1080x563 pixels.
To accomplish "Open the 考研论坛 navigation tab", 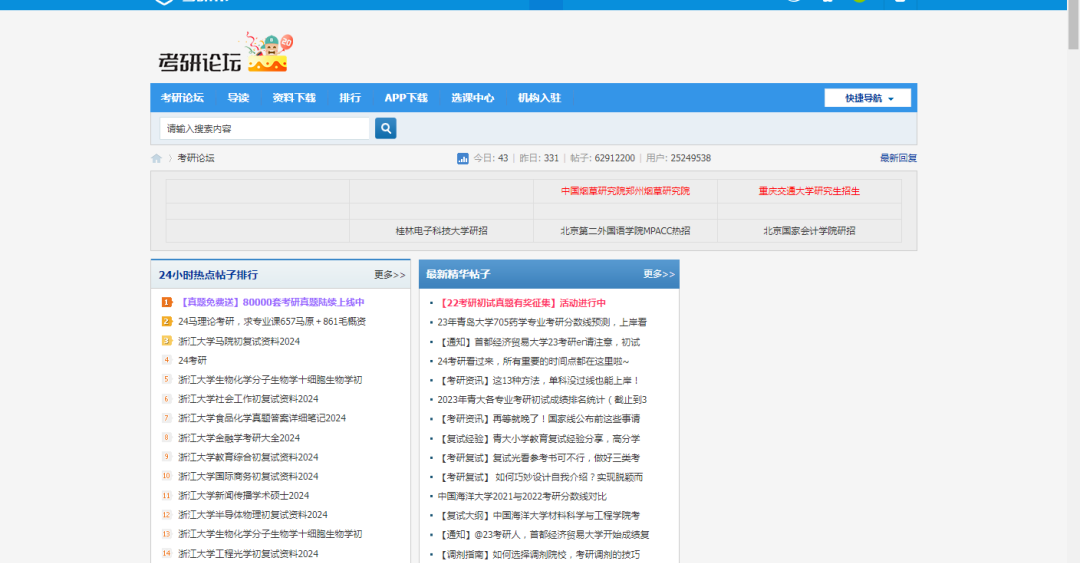I will pyautogui.click(x=182, y=98).
